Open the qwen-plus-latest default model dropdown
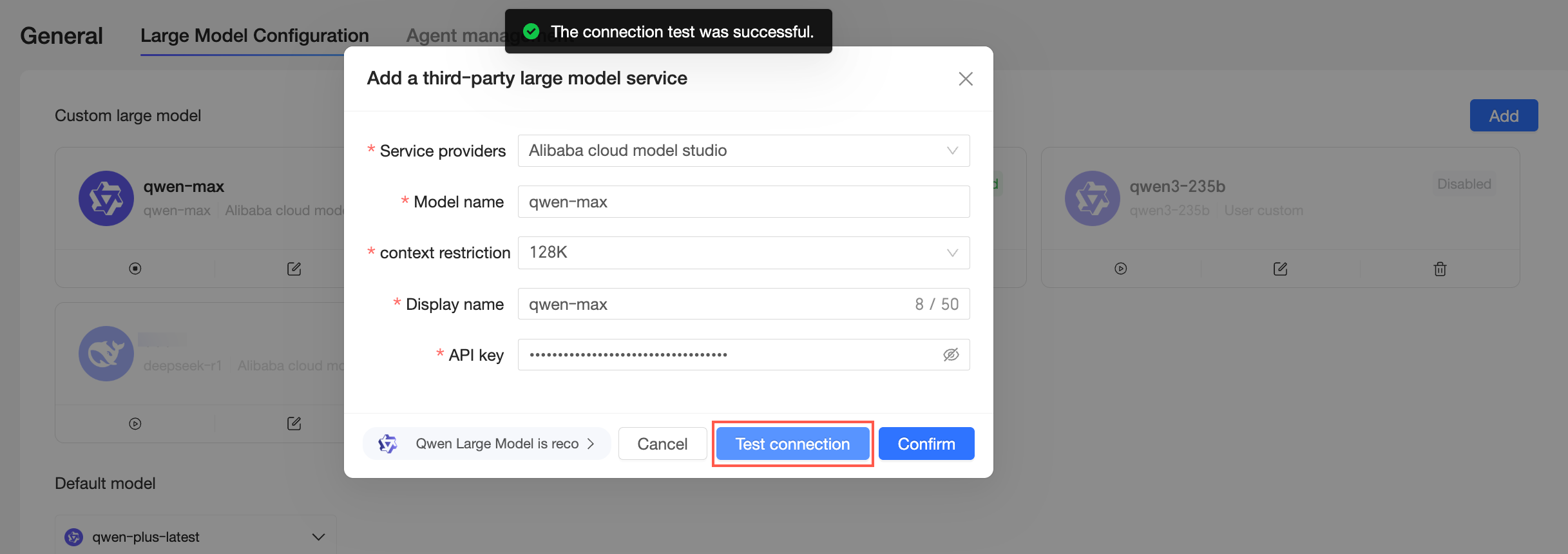 196,536
